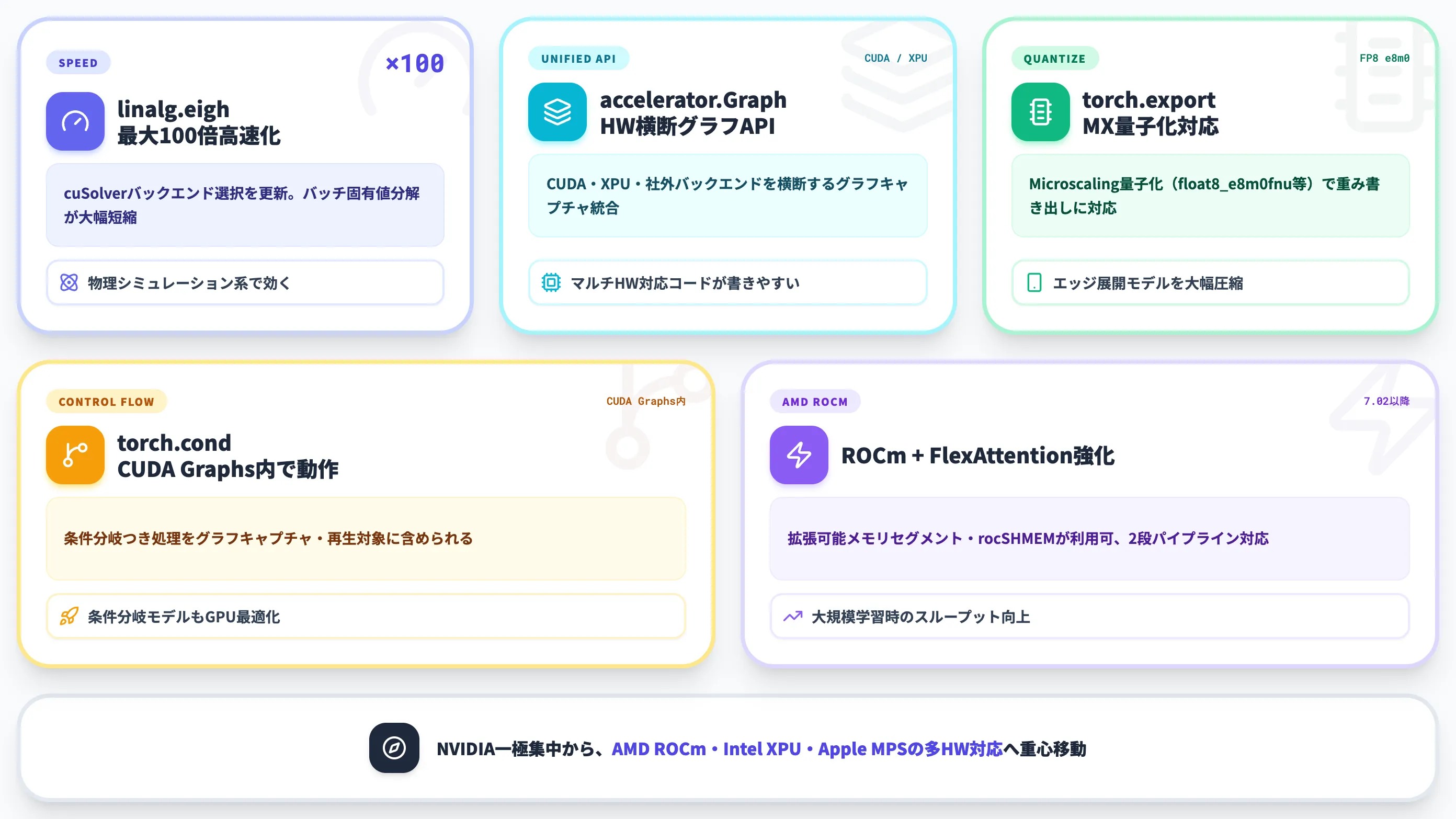This screenshot has width=1456, height=819.
Task: Click the 条件分岐モデルもGPU最適化 text
Action: (x=184, y=617)
